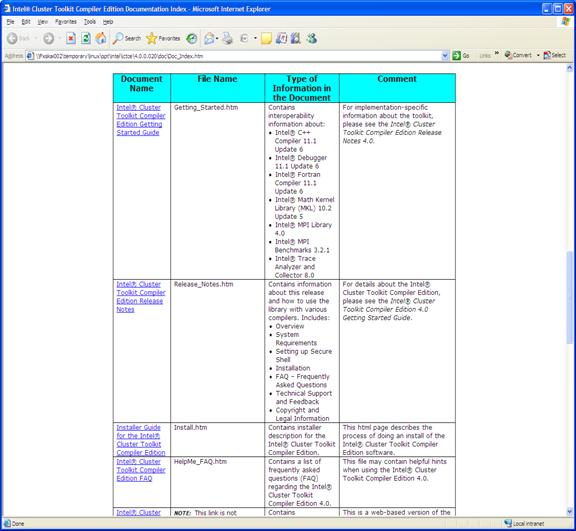Click the Go button
Image resolution: width=576 pixels, height=531 pixels.
click(461, 55)
